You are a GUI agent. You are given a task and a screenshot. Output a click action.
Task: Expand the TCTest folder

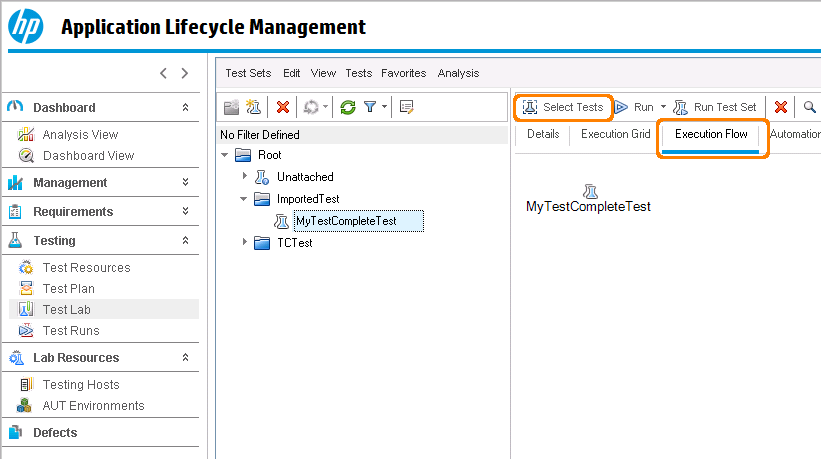click(245, 242)
